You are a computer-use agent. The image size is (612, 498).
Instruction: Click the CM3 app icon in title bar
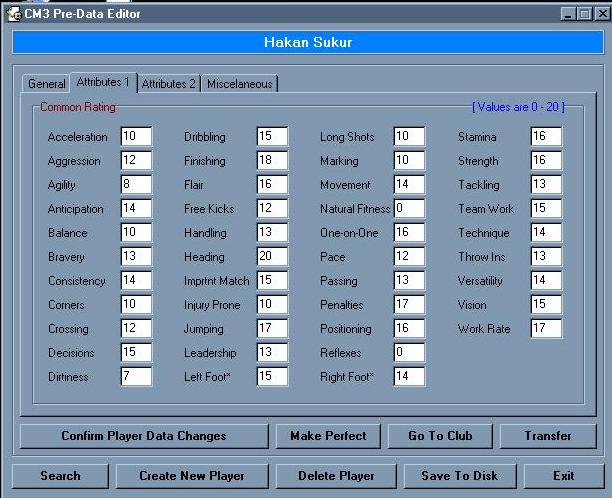[x=14, y=14]
